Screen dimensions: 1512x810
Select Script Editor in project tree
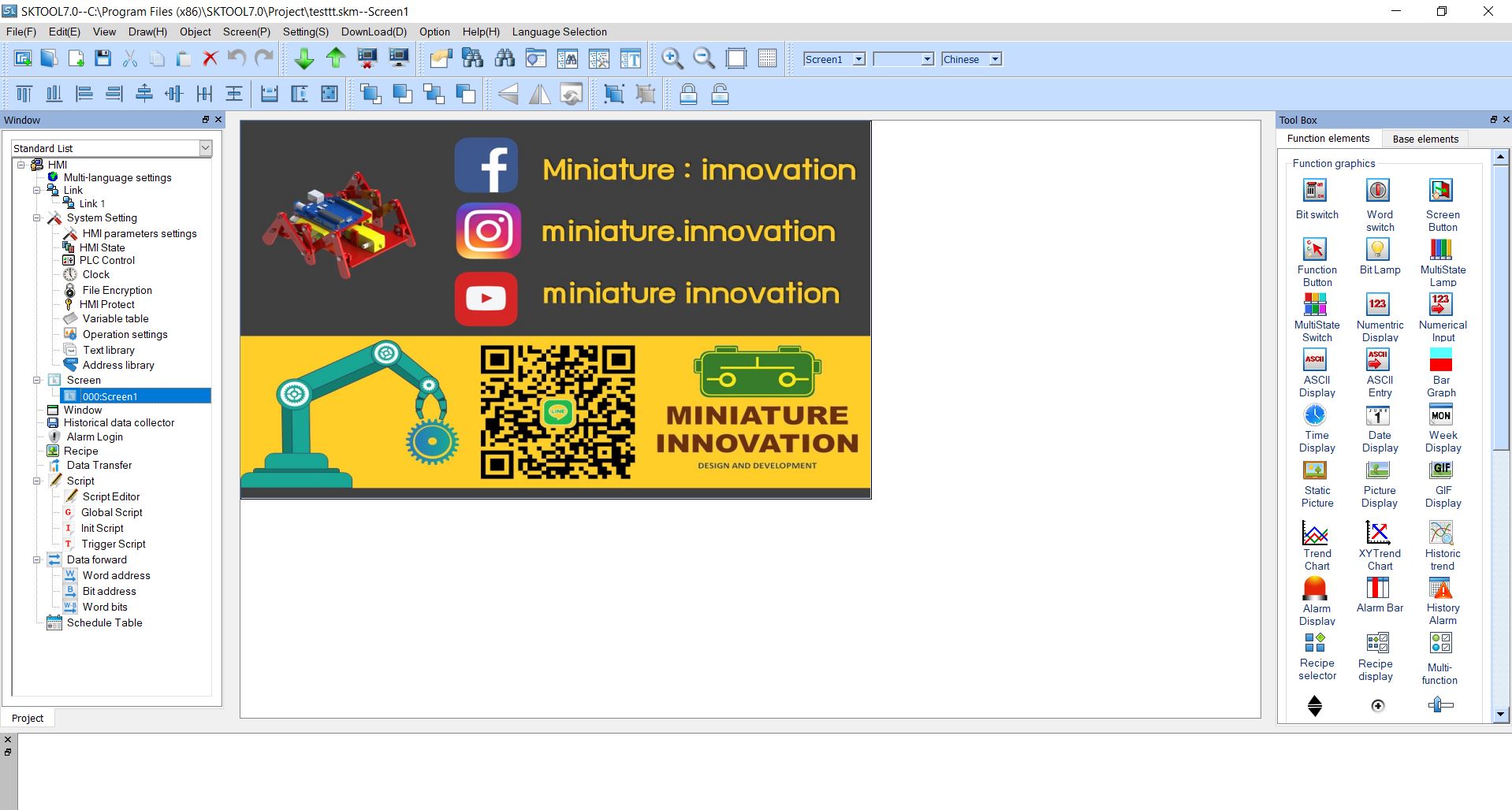pyautogui.click(x=110, y=496)
